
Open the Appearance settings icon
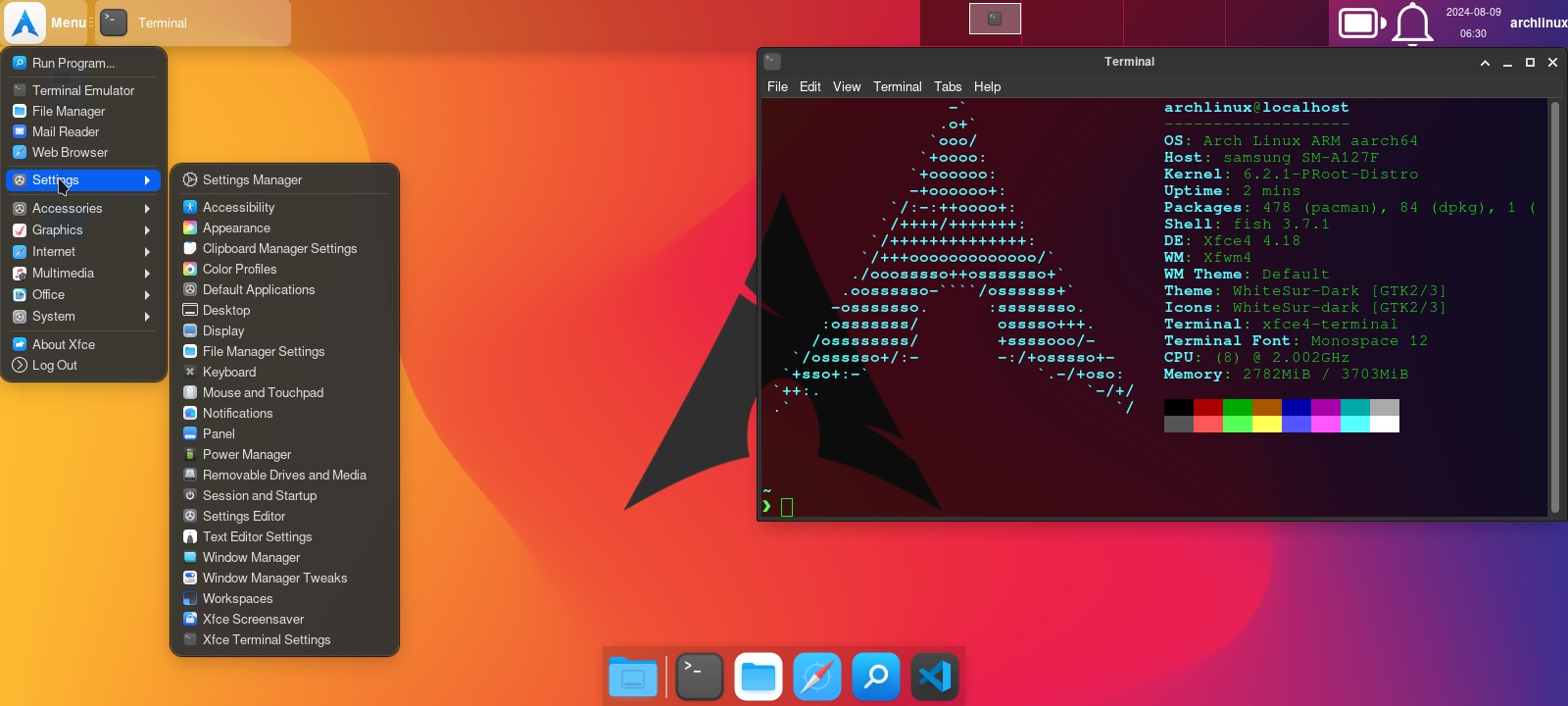tap(190, 227)
